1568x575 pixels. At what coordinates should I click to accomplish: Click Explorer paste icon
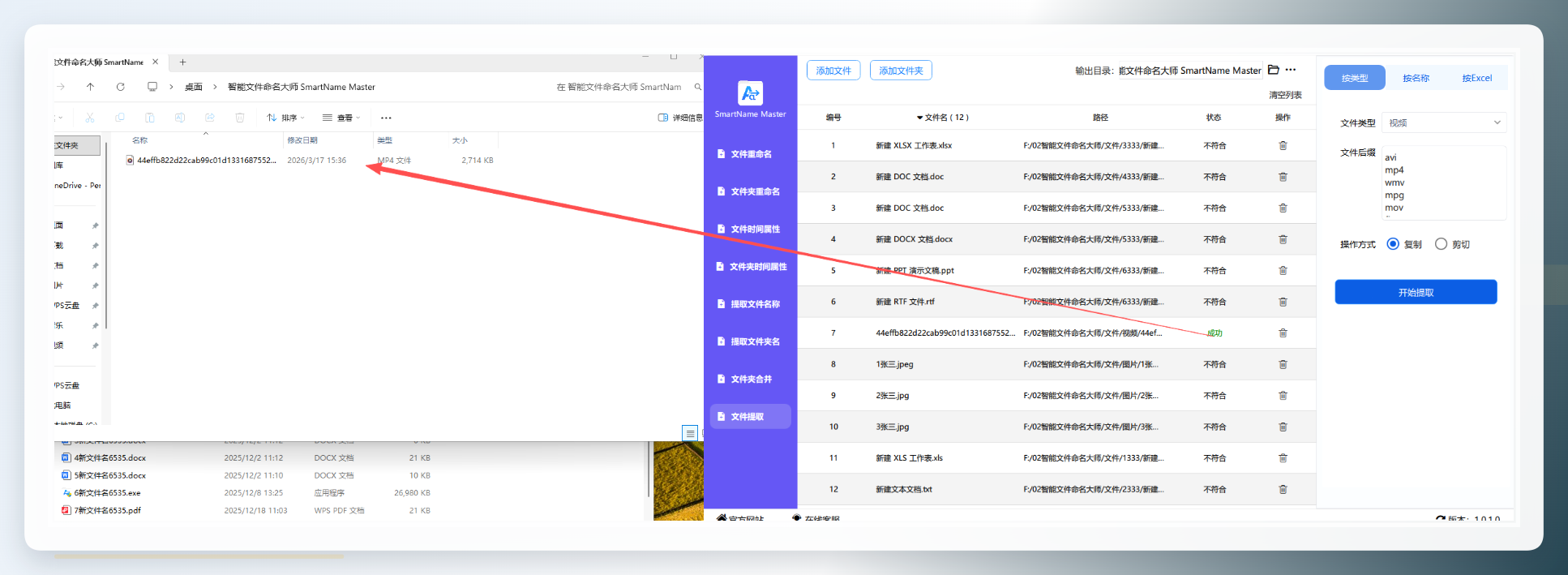pyautogui.click(x=150, y=118)
